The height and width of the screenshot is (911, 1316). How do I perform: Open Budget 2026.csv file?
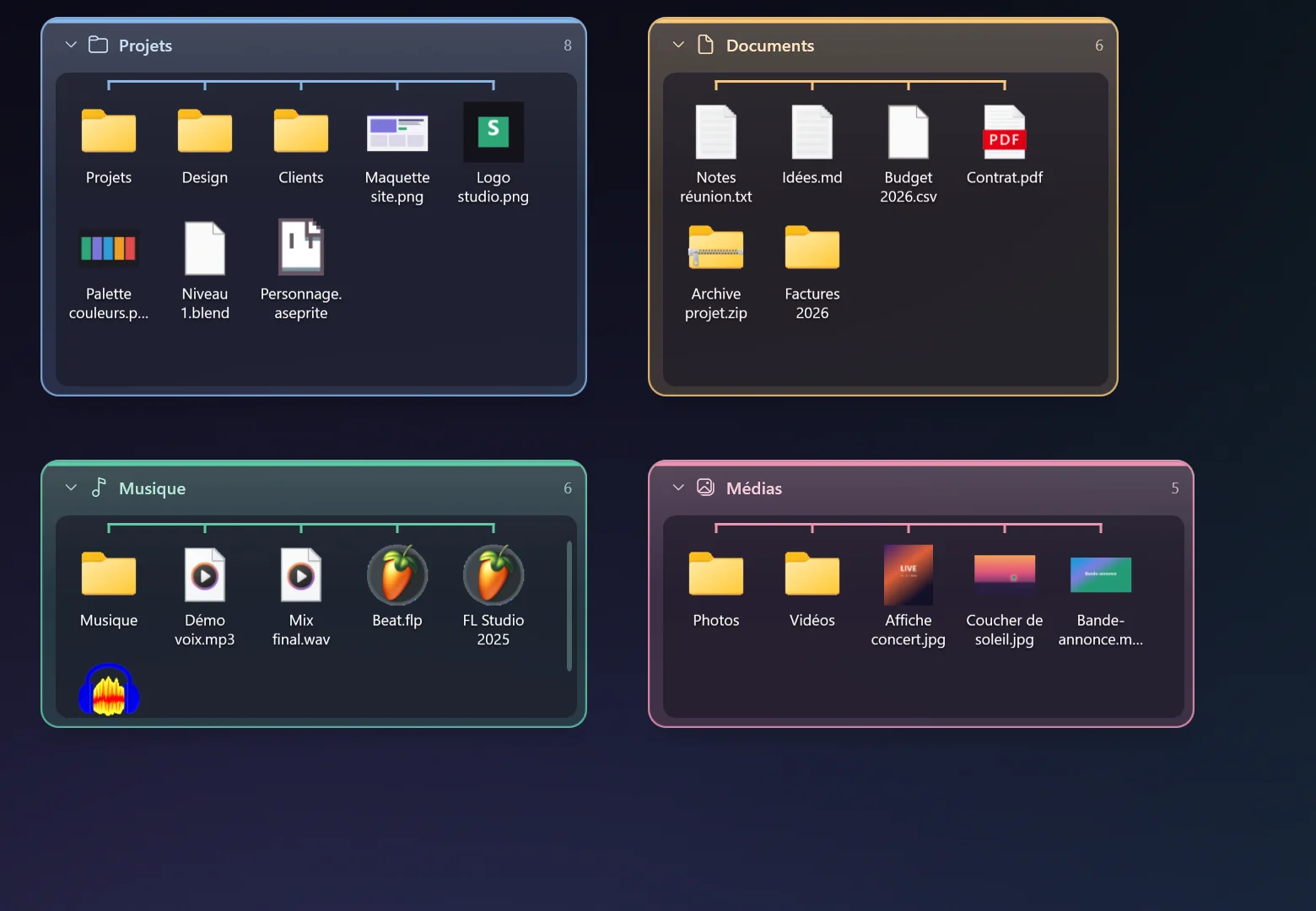(x=909, y=132)
